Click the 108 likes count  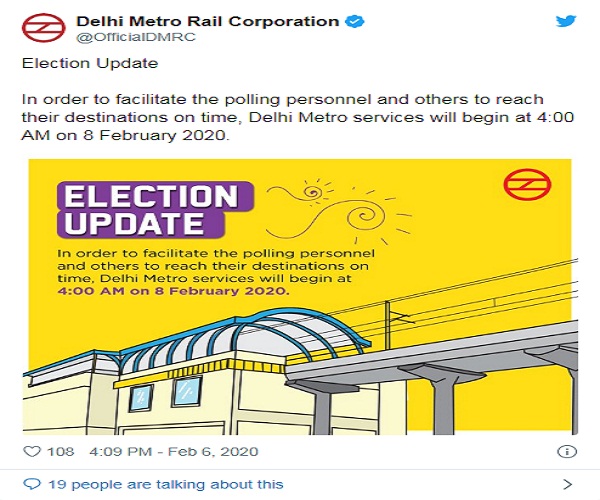point(60,451)
